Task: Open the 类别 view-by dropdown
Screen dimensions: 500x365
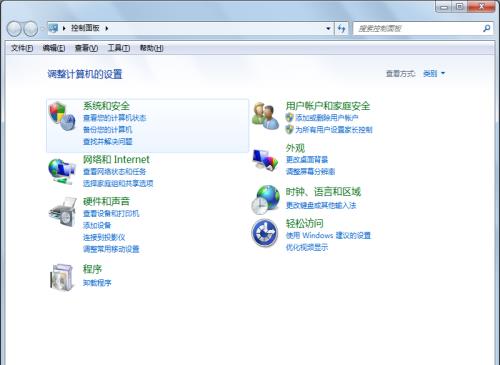Action: pos(434,73)
